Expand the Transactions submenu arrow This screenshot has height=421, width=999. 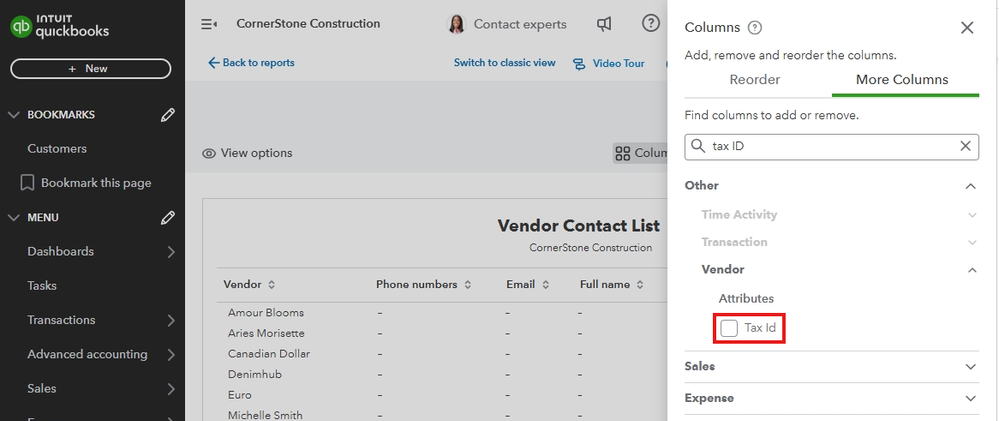click(x=171, y=320)
